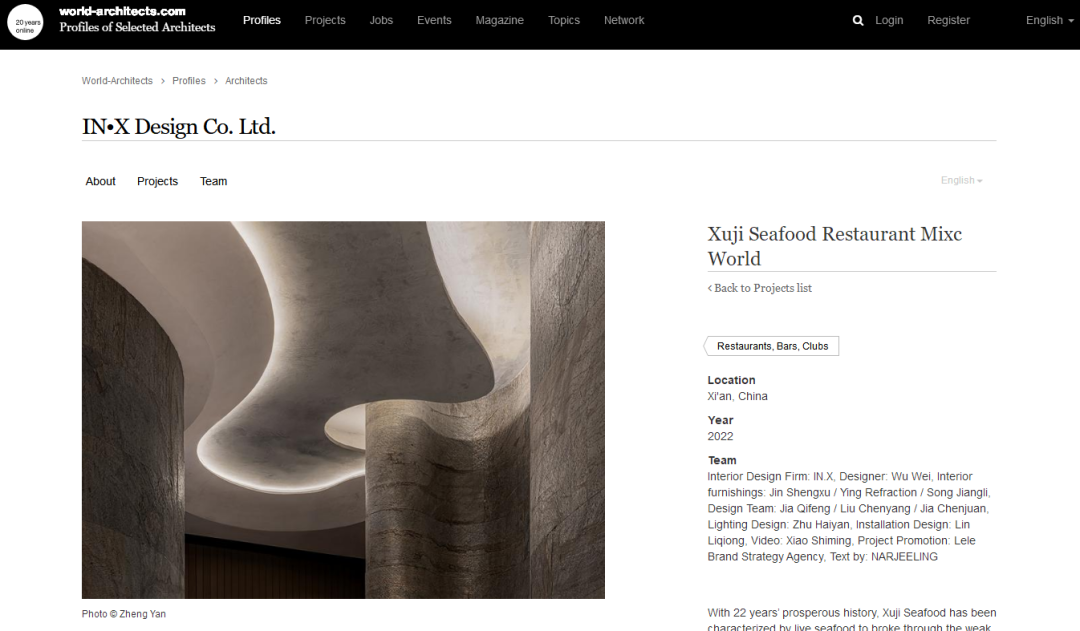Screen dimensions: 1080x631
Task: Go to the Jobs section
Action: (381, 20)
